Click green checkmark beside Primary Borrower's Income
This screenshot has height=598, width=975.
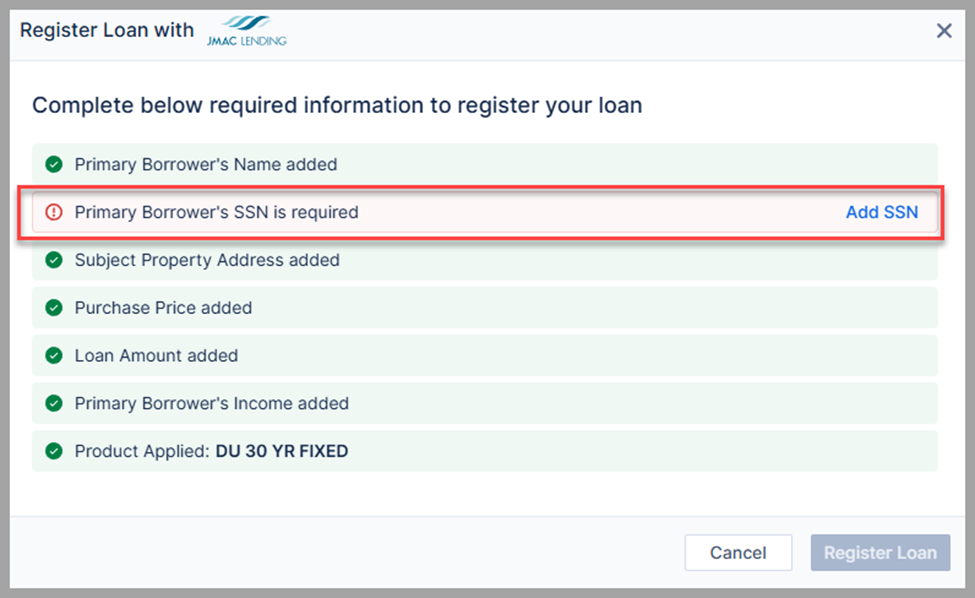tap(54, 404)
